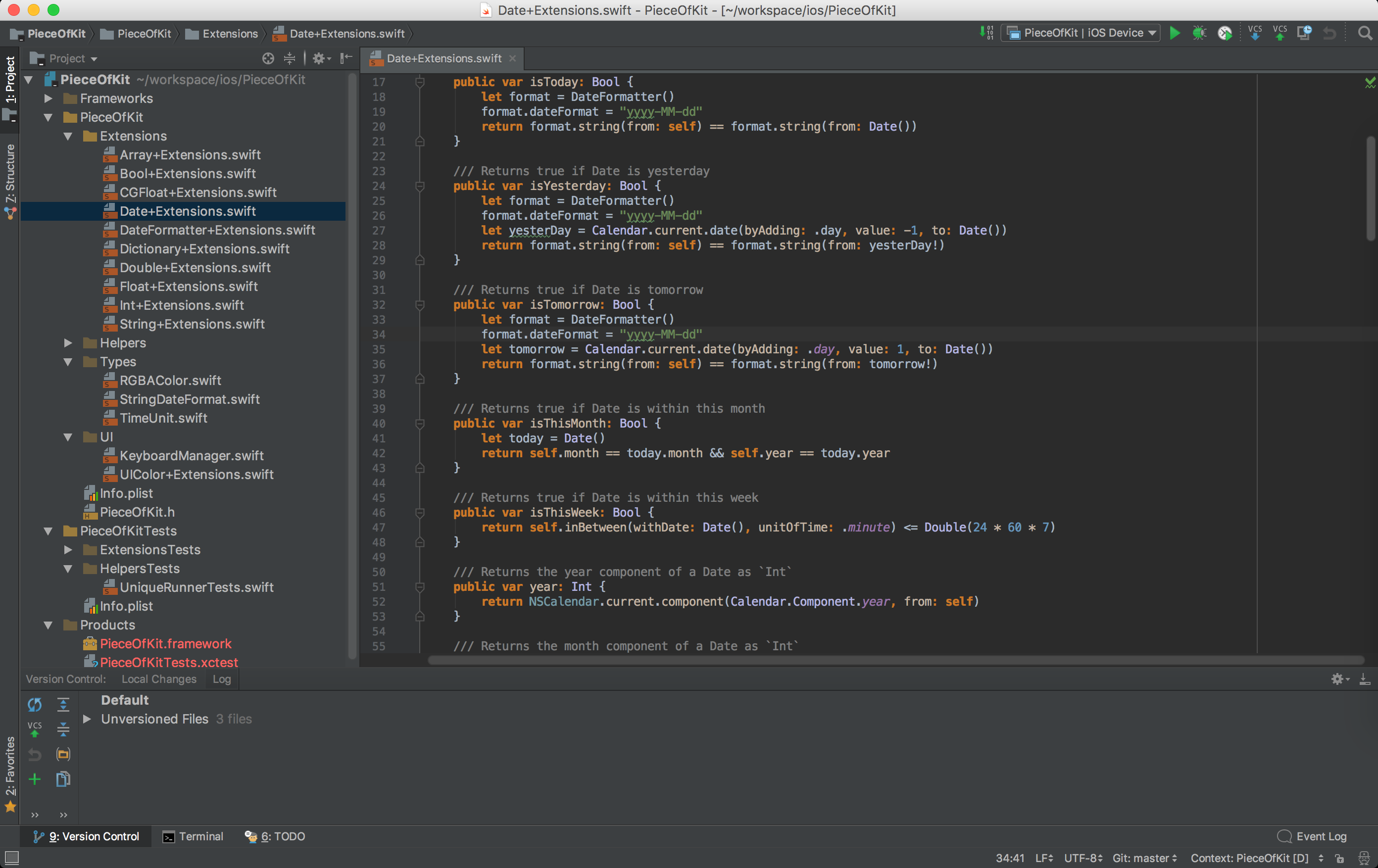Viewport: 1378px width, 868px height.
Task: Switch to the Log tab
Action: pyautogui.click(x=221, y=678)
